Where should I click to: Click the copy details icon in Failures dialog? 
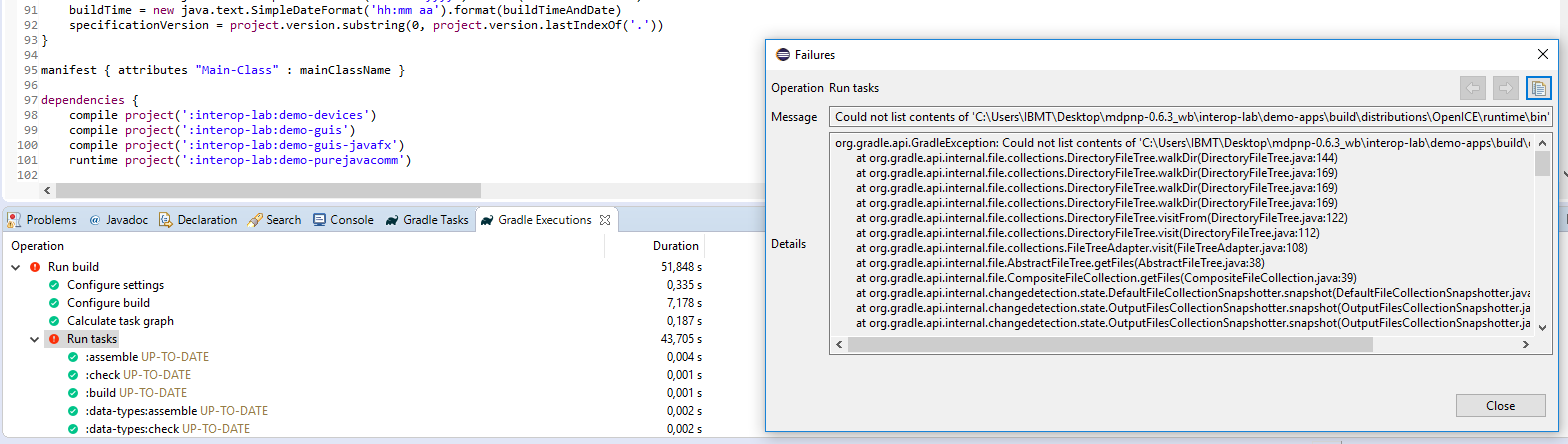(x=1538, y=88)
